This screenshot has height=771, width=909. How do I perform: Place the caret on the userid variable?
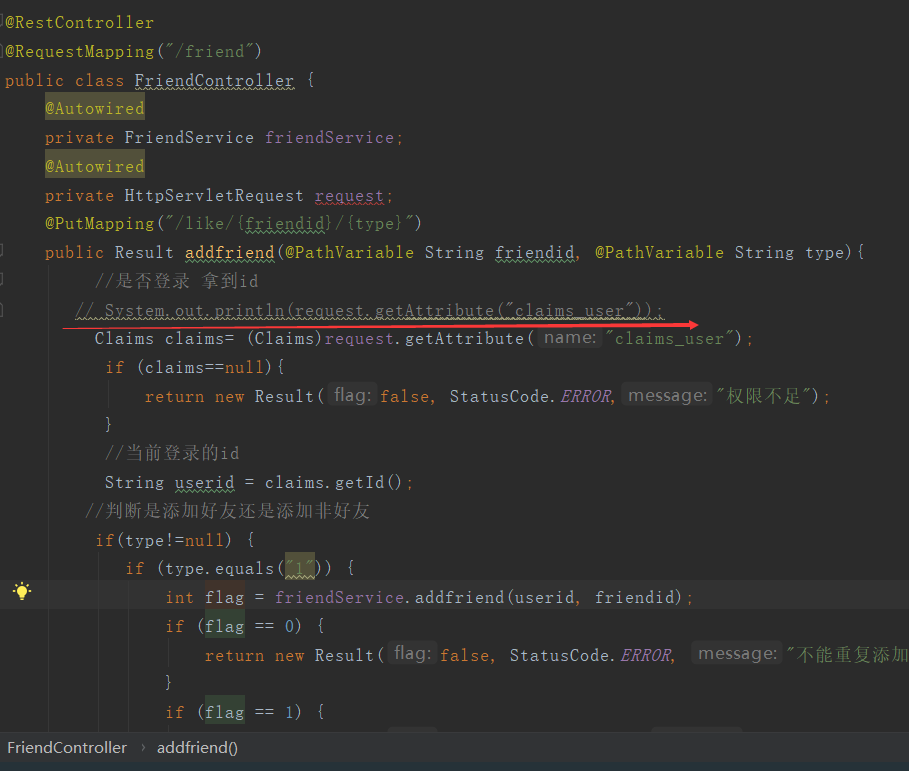pos(204,482)
